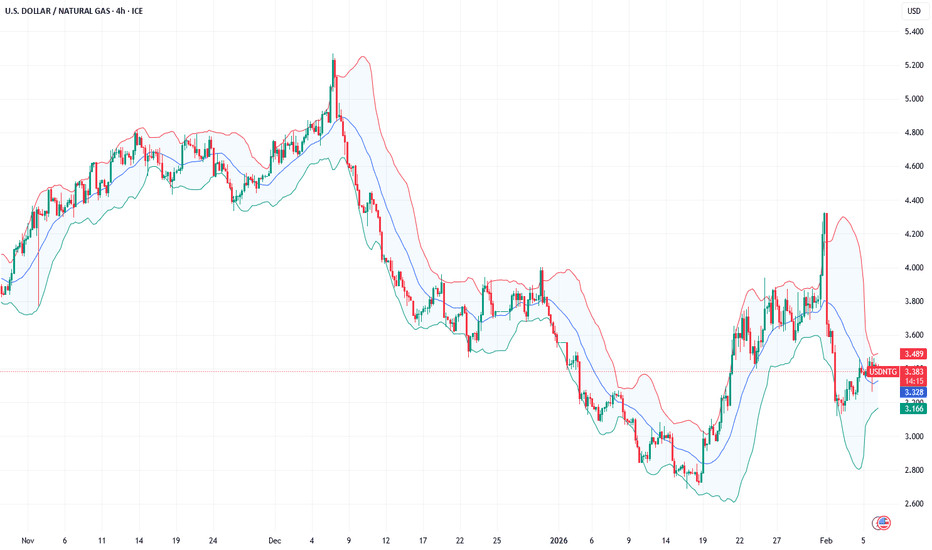Click the 5.400 level on price axis
932x550 pixels.
point(914,32)
